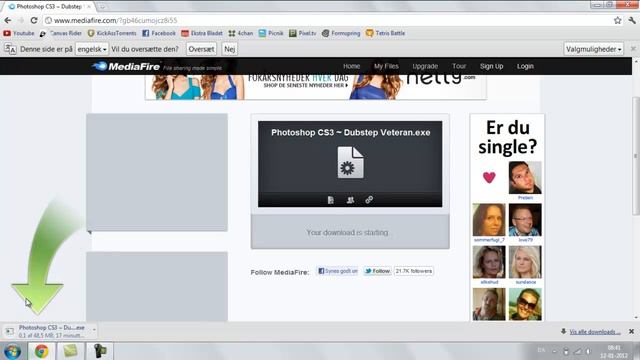The height and width of the screenshot is (360, 640).
Task: Click the Photoshop CS3 exe file icon
Action: 350,162
